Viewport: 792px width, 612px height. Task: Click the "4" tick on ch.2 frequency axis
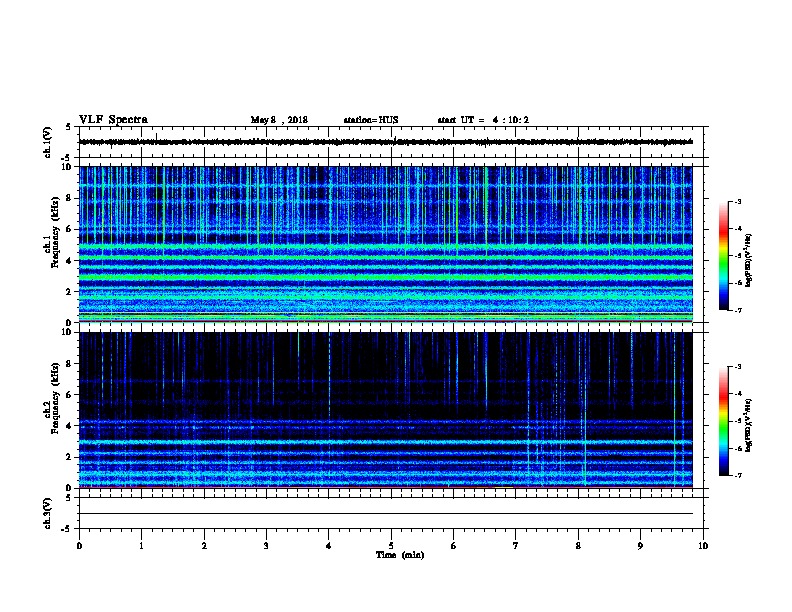click(71, 426)
